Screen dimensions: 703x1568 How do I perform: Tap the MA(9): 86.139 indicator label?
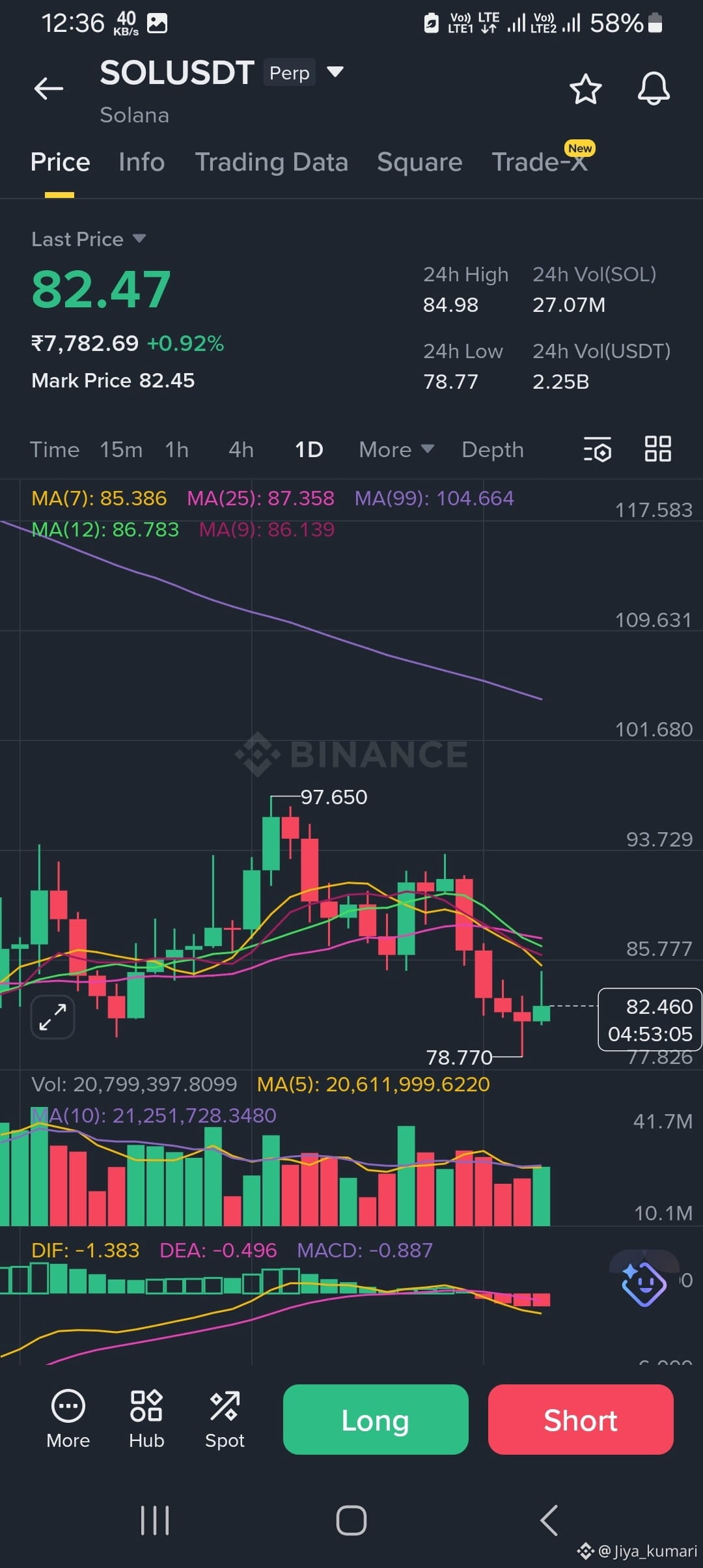point(267,529)
